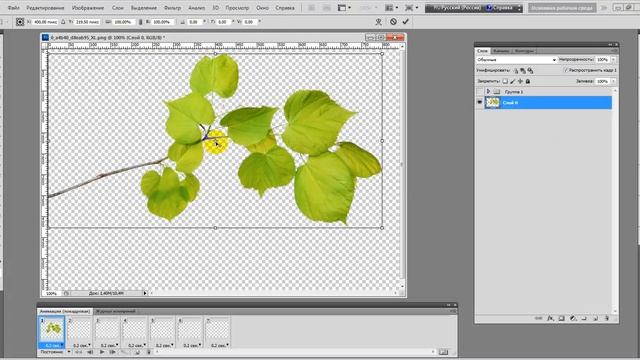Screen dimensions: 640x360
Task: Select the leaf layer thumbnail
Action: point(493,102)
